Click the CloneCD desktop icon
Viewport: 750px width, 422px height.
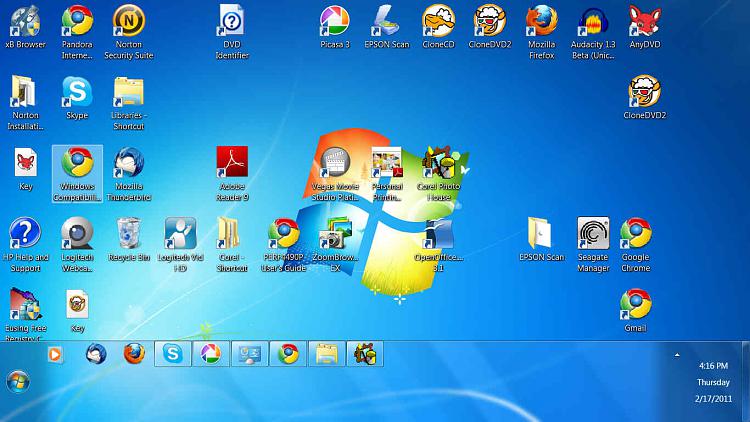coord(438,21)
